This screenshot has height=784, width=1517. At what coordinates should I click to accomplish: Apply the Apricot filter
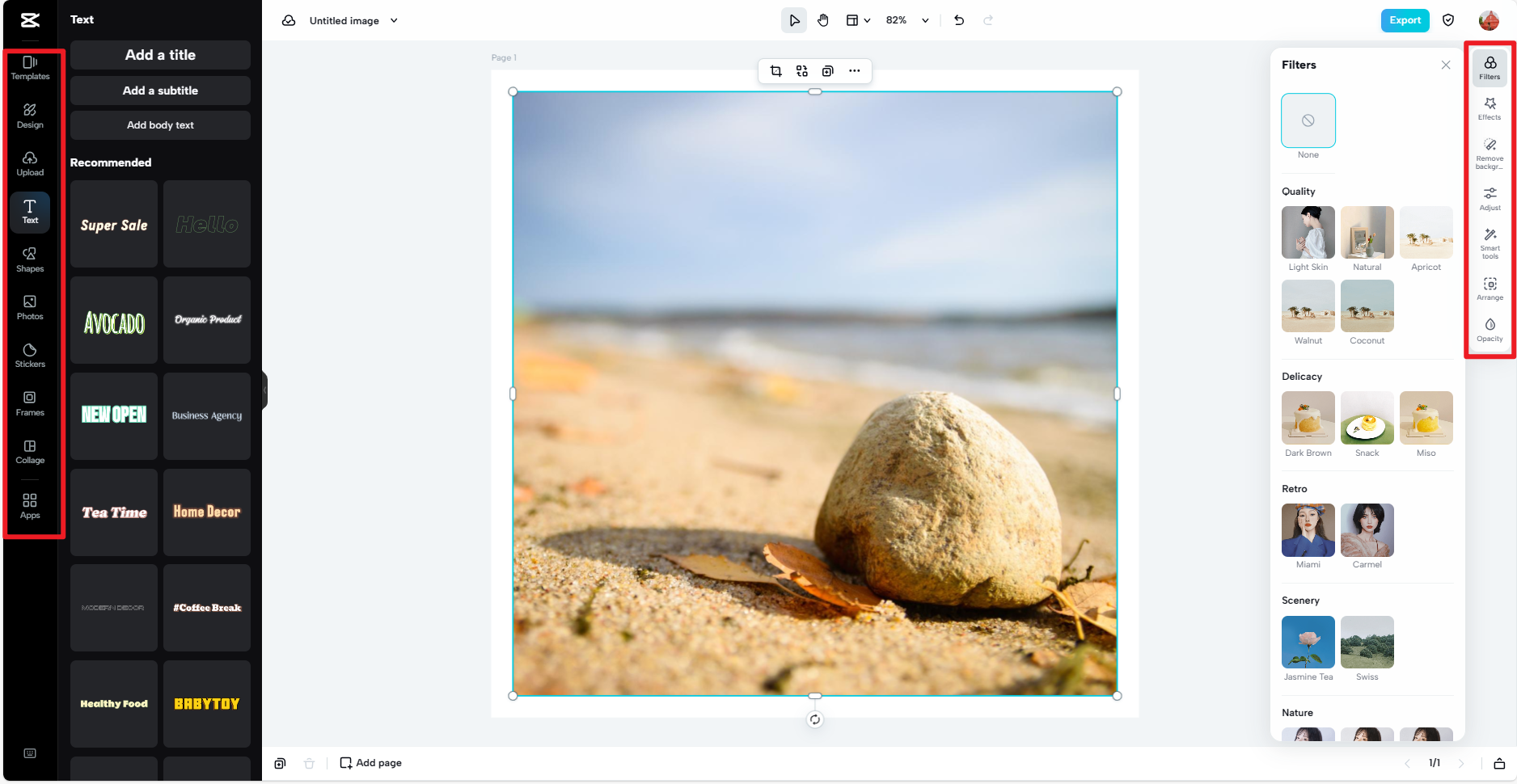[x=1426, y=232]
